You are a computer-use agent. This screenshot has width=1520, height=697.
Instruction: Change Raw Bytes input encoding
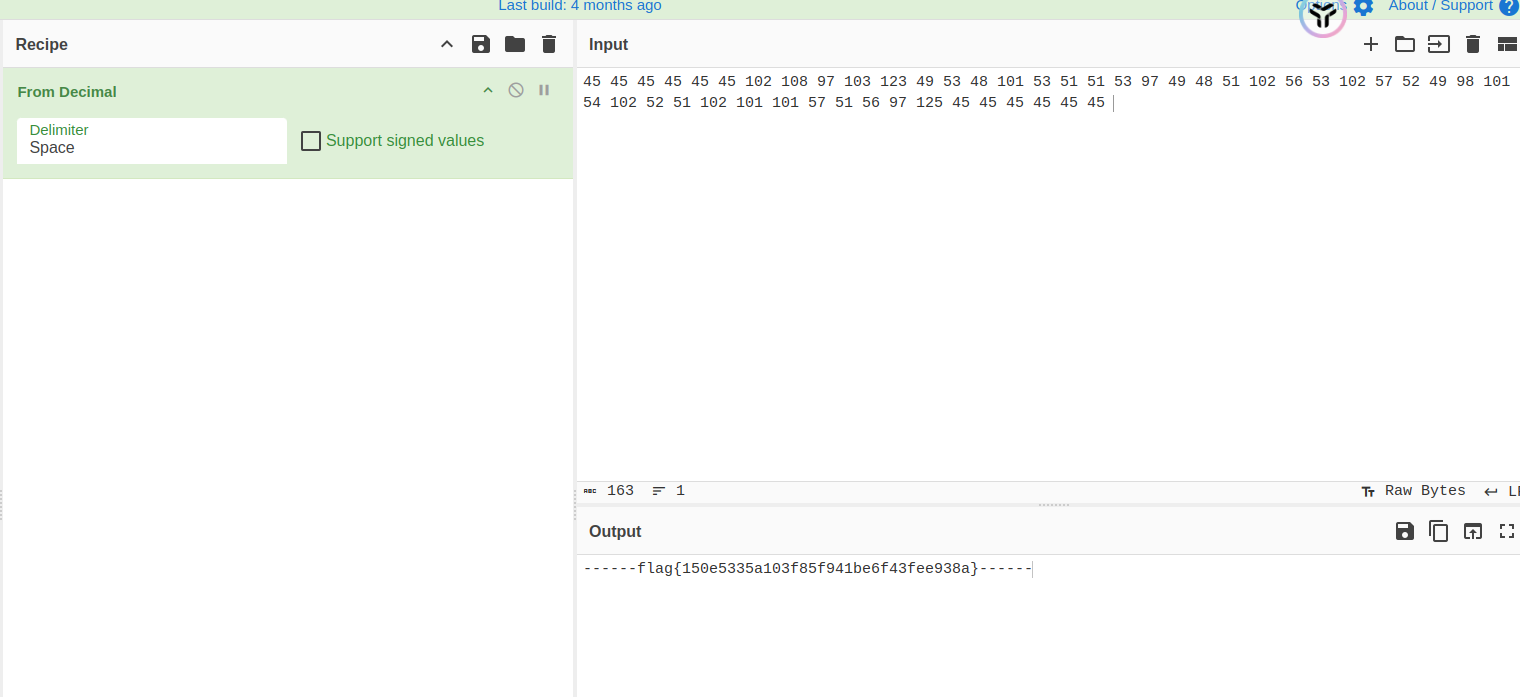click(x=1414, y=491)
